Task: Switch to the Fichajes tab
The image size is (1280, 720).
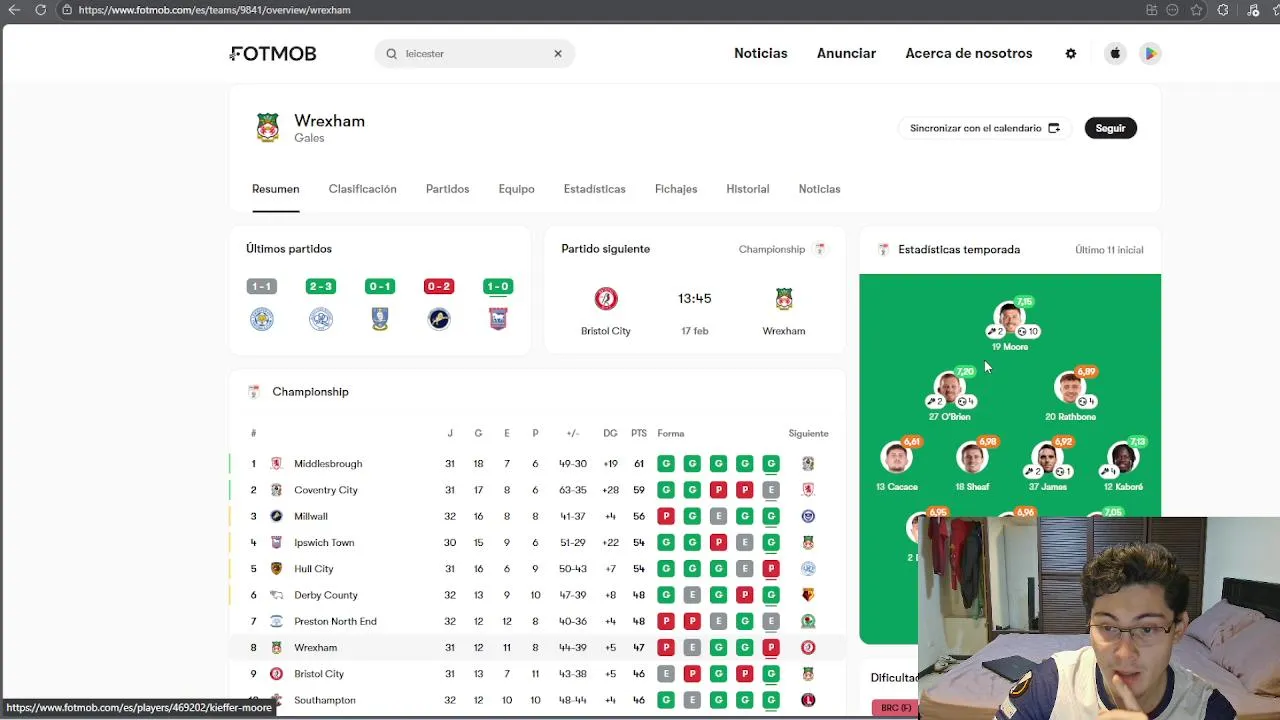Action: click(676, 189)
